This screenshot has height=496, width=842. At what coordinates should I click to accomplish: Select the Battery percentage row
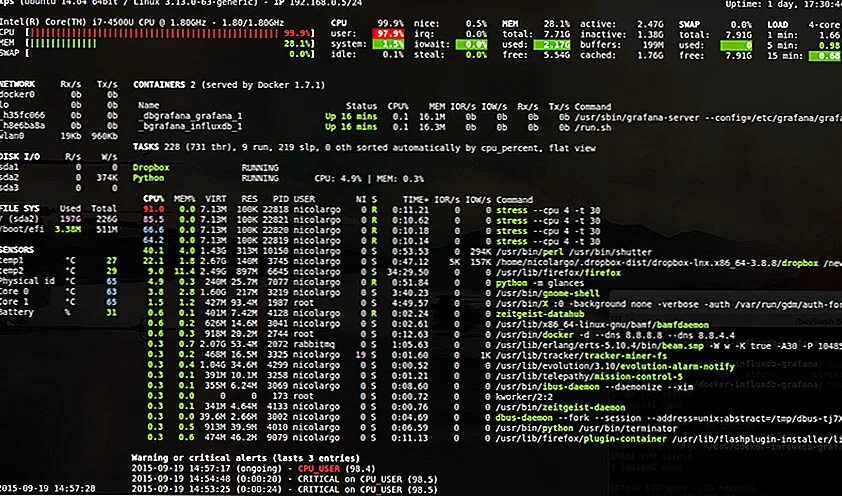point(59,312)
